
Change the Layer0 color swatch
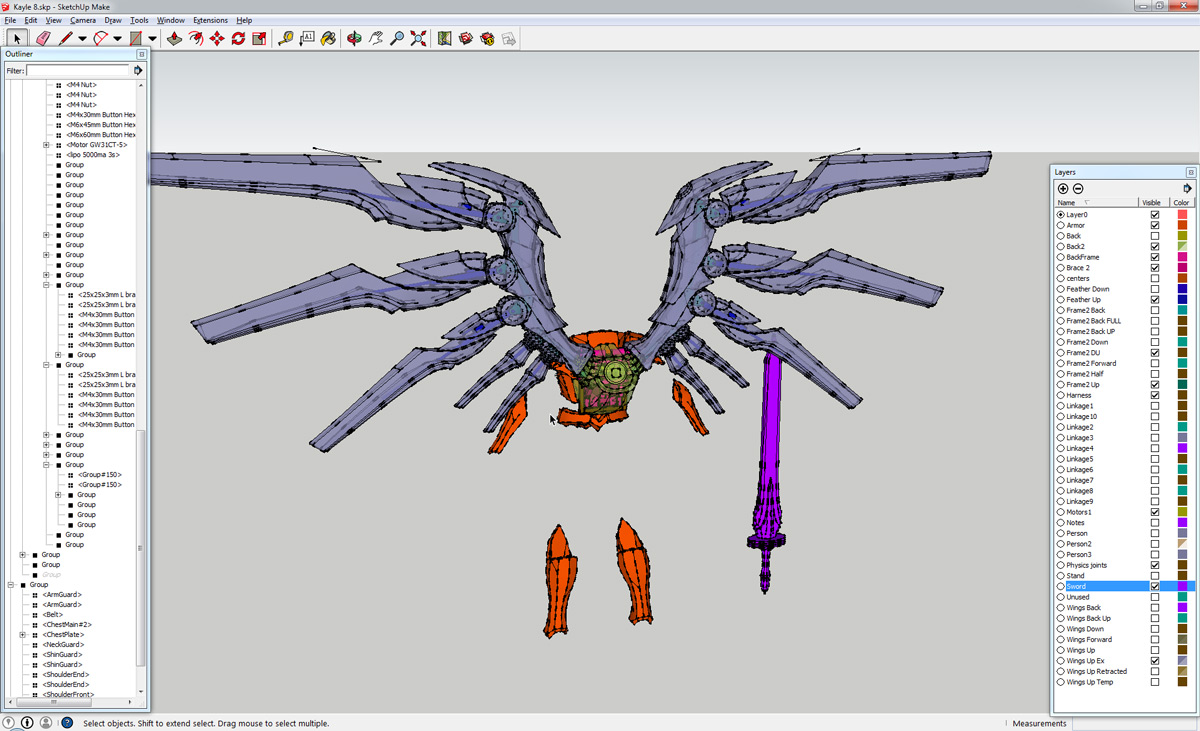coord(1182,215)
